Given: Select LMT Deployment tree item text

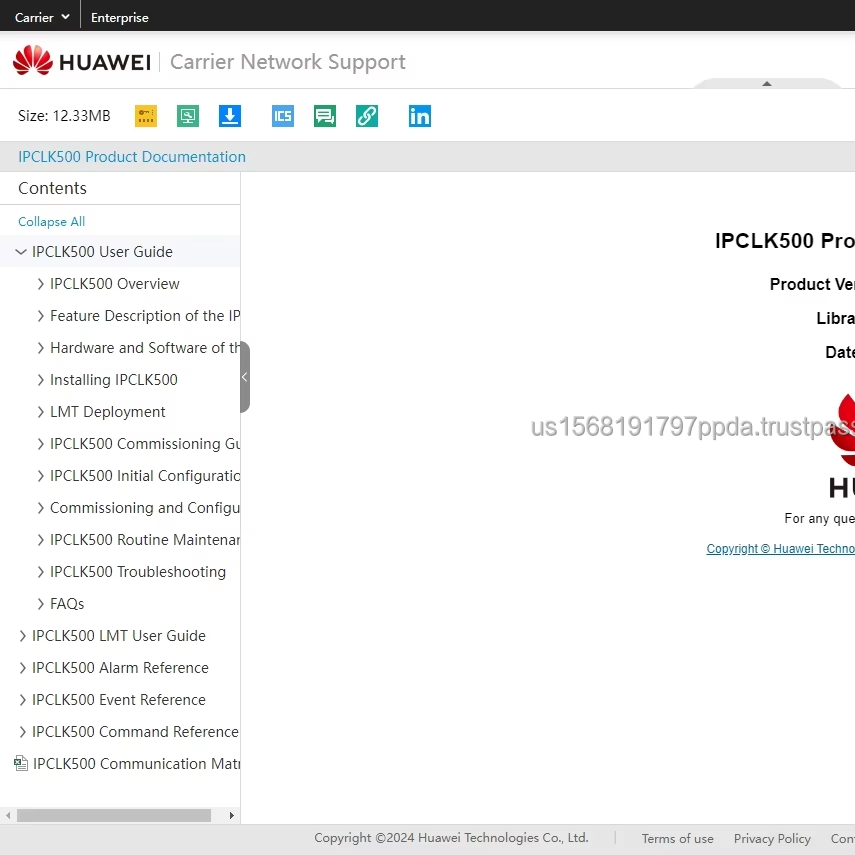Looking at the screenshot, I should [x=107, y=412].
